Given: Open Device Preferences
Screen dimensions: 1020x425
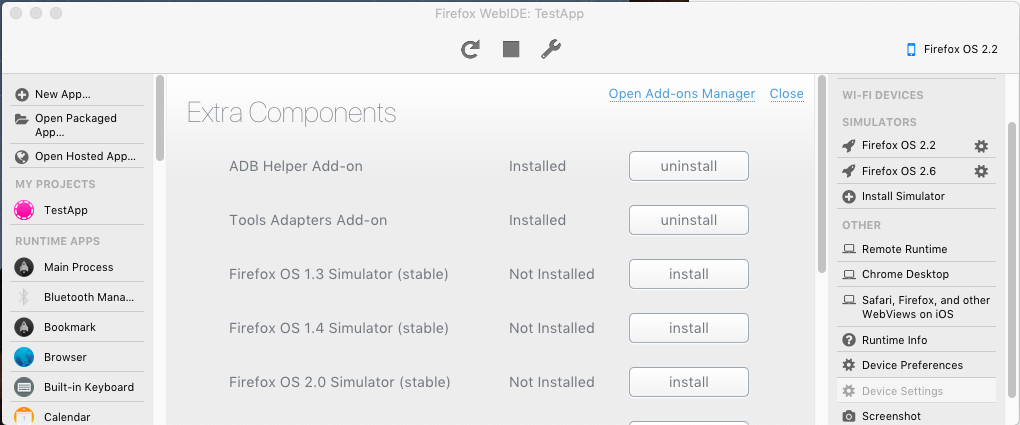Looking at the screenshot, I should 912,365.
